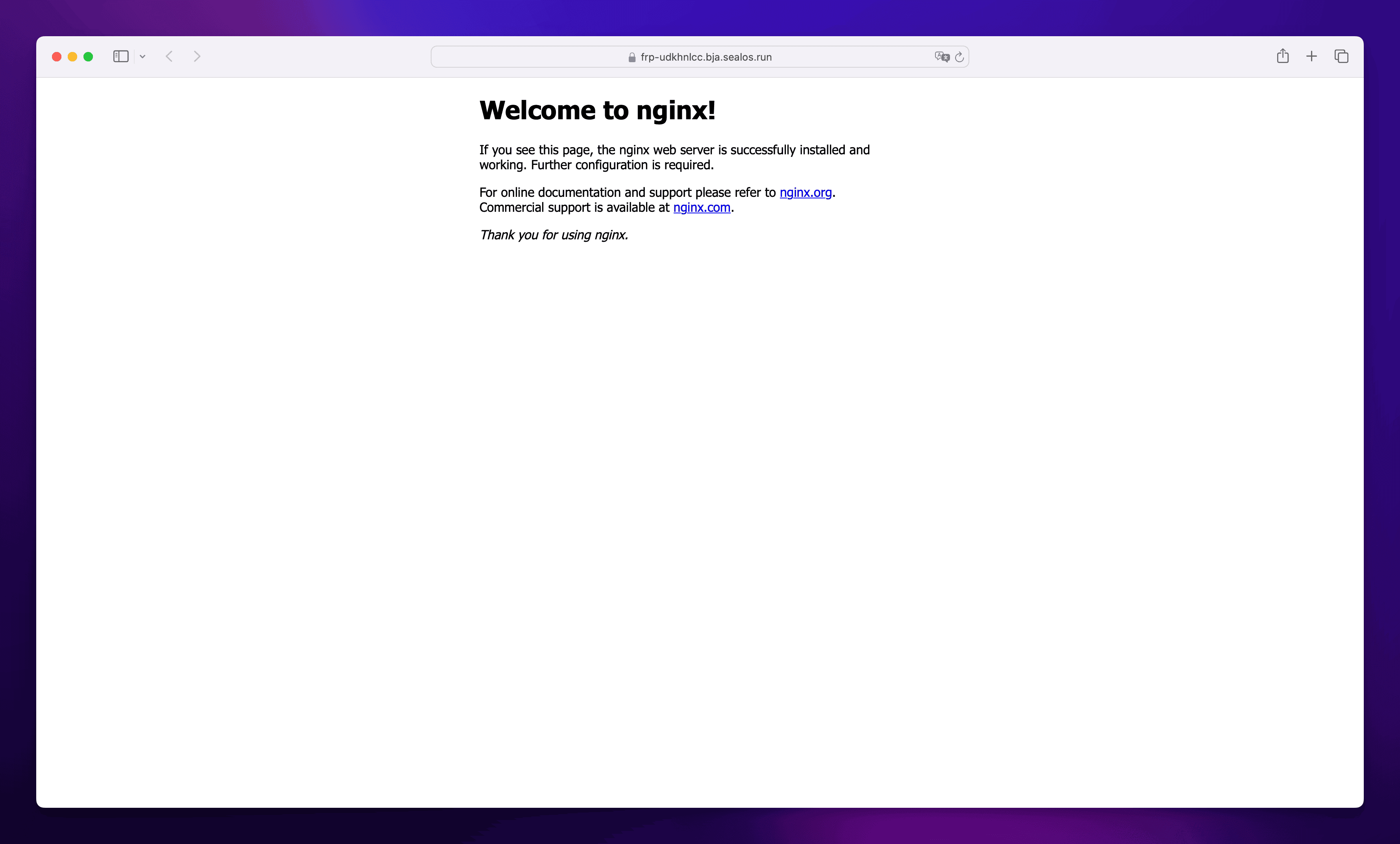Open the sidebar tab group dropdown chevron
Screen dimensions: 1400x844
143,56
